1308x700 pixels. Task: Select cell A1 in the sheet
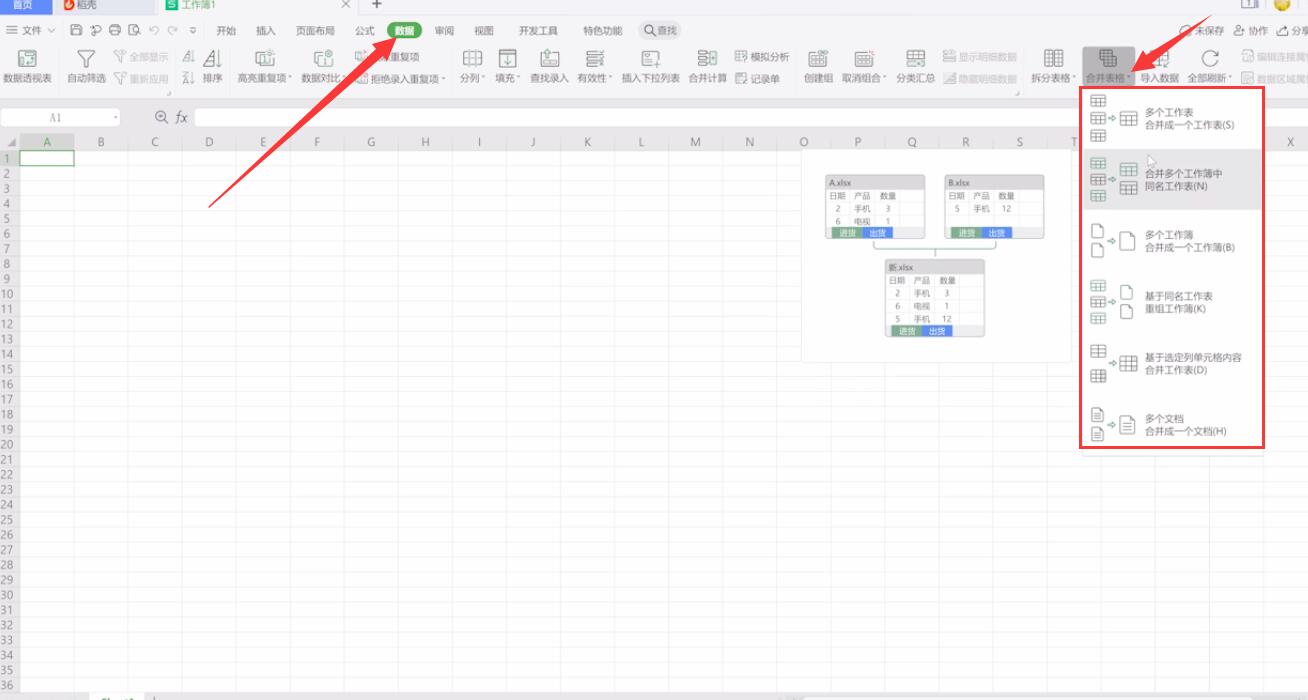click(x=47, y=158)
